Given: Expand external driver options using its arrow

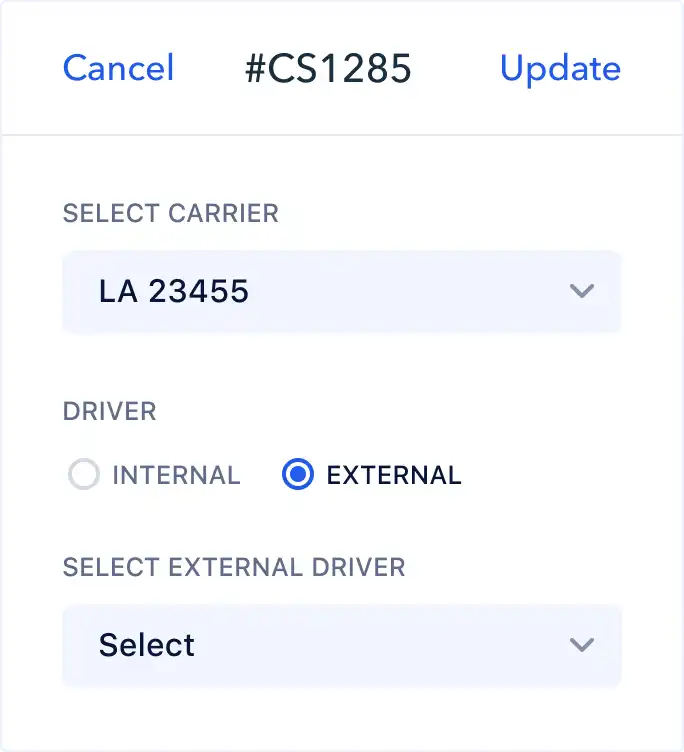Looking at the screenshot, I should [581, 645].
